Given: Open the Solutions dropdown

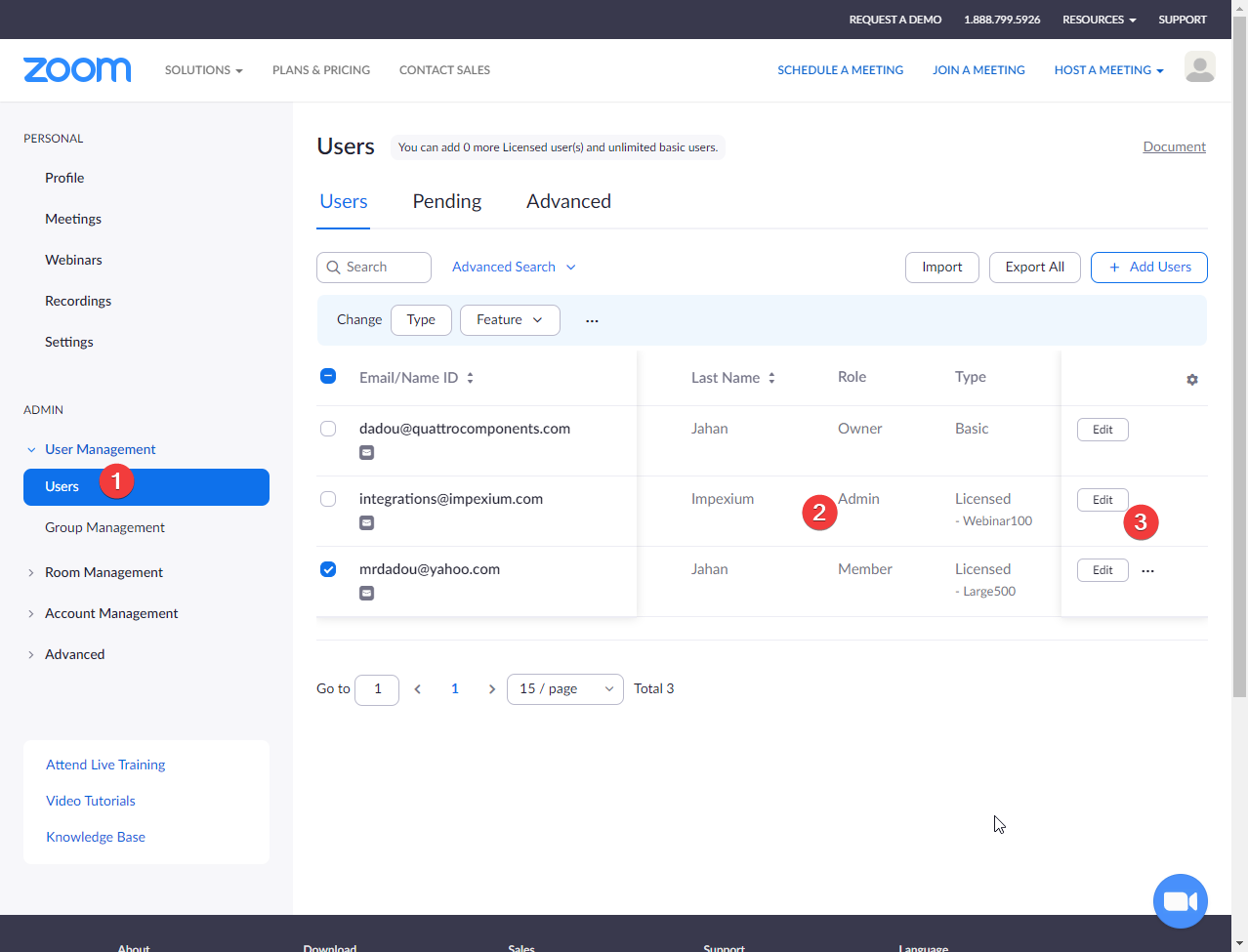Looking at the screenshot, I should pos(203,70).
